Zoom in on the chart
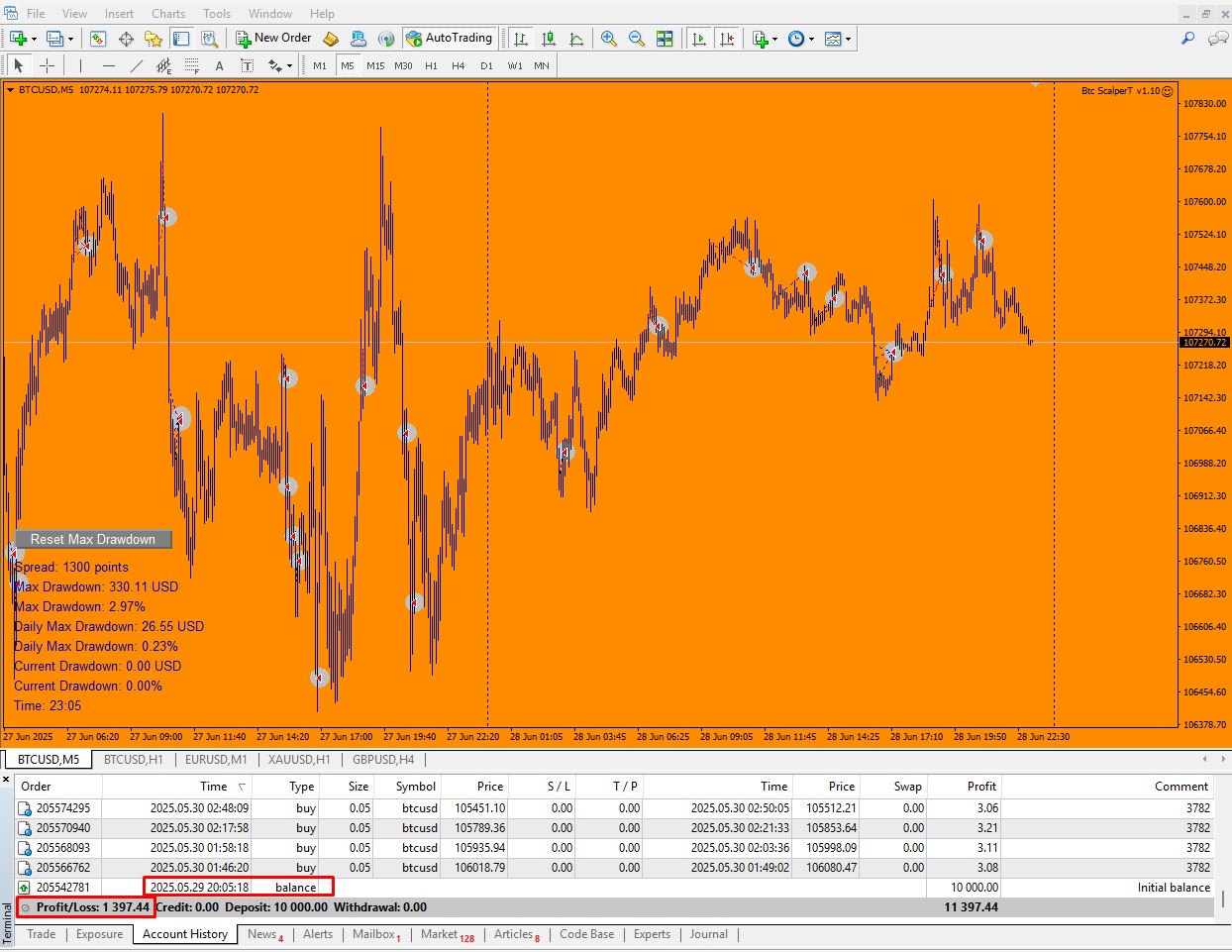 609,39
